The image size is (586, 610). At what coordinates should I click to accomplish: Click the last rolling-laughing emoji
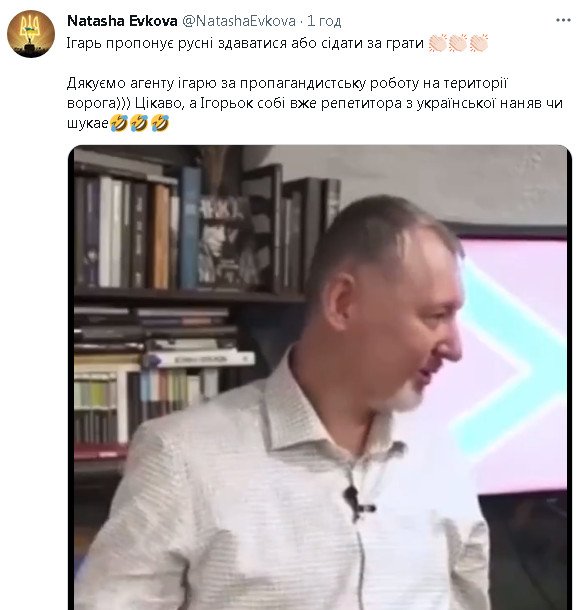tap(160, 123)
